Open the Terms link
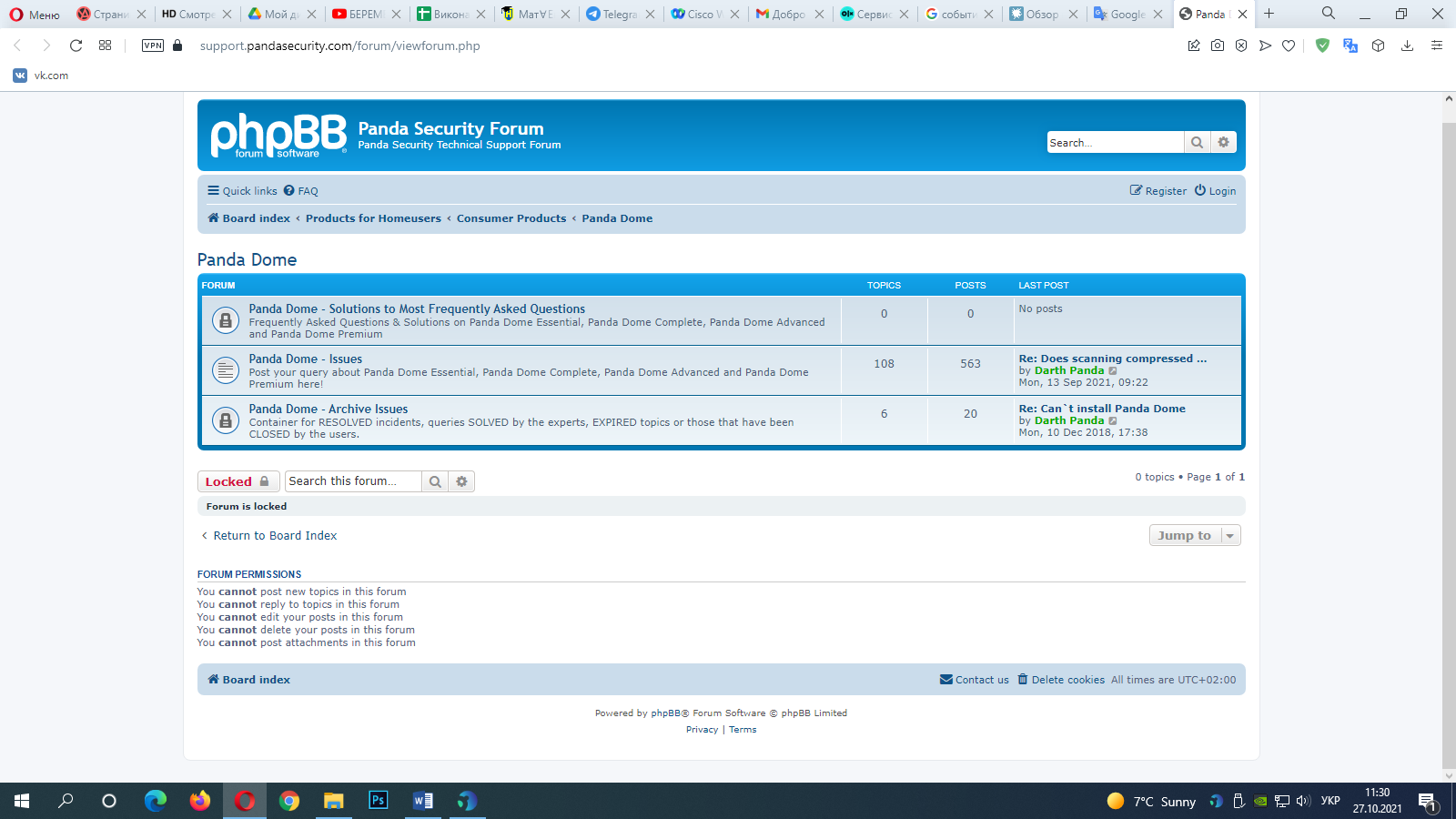 click(743, 730)
